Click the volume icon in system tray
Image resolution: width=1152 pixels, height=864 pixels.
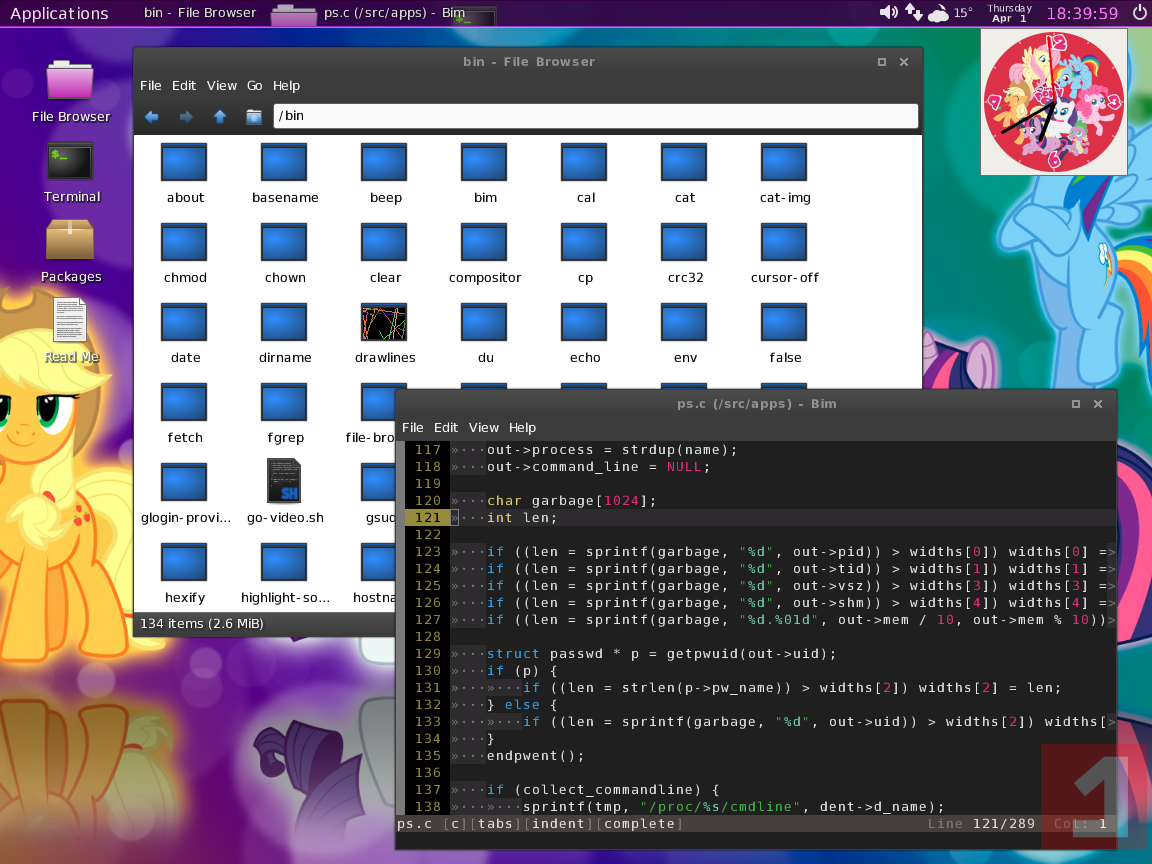click(888, 13)
